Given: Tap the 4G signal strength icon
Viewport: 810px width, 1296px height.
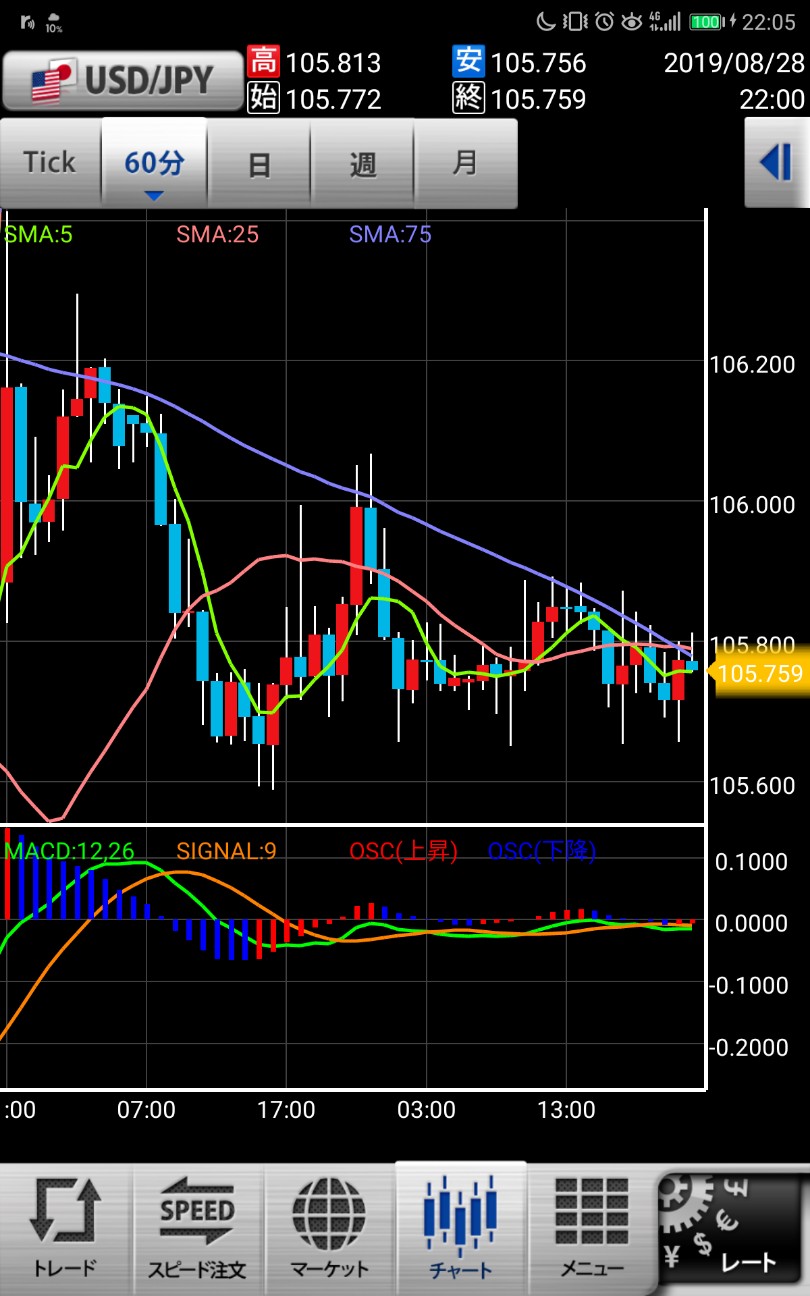Looking at the screenshot, I should coord(664,21).
